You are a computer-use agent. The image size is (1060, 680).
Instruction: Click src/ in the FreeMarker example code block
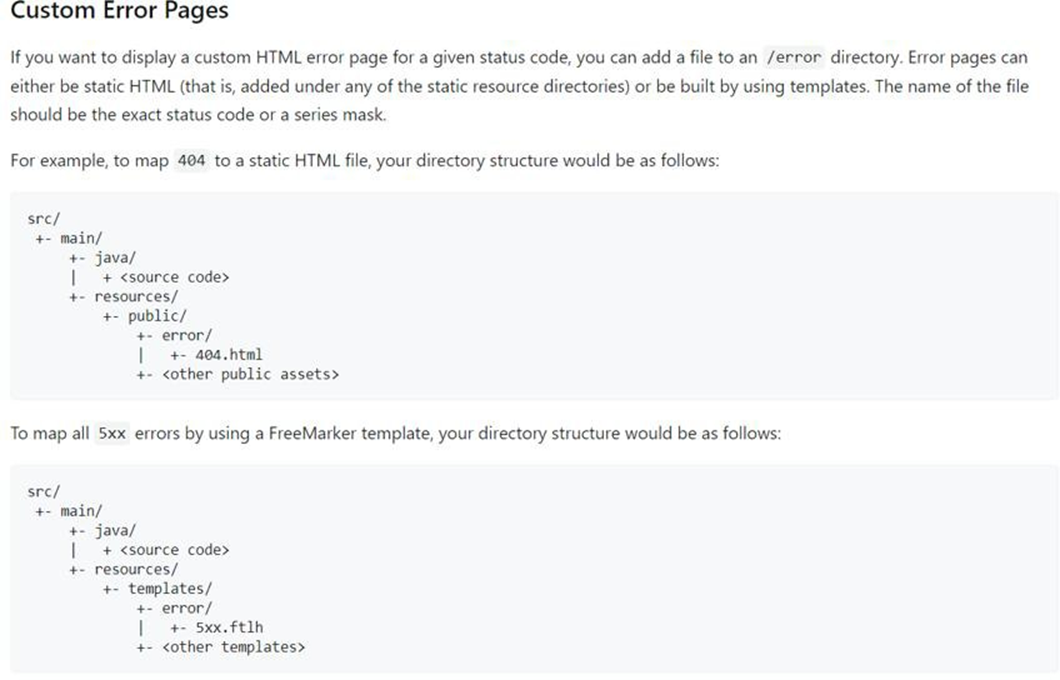coord(44,492)
